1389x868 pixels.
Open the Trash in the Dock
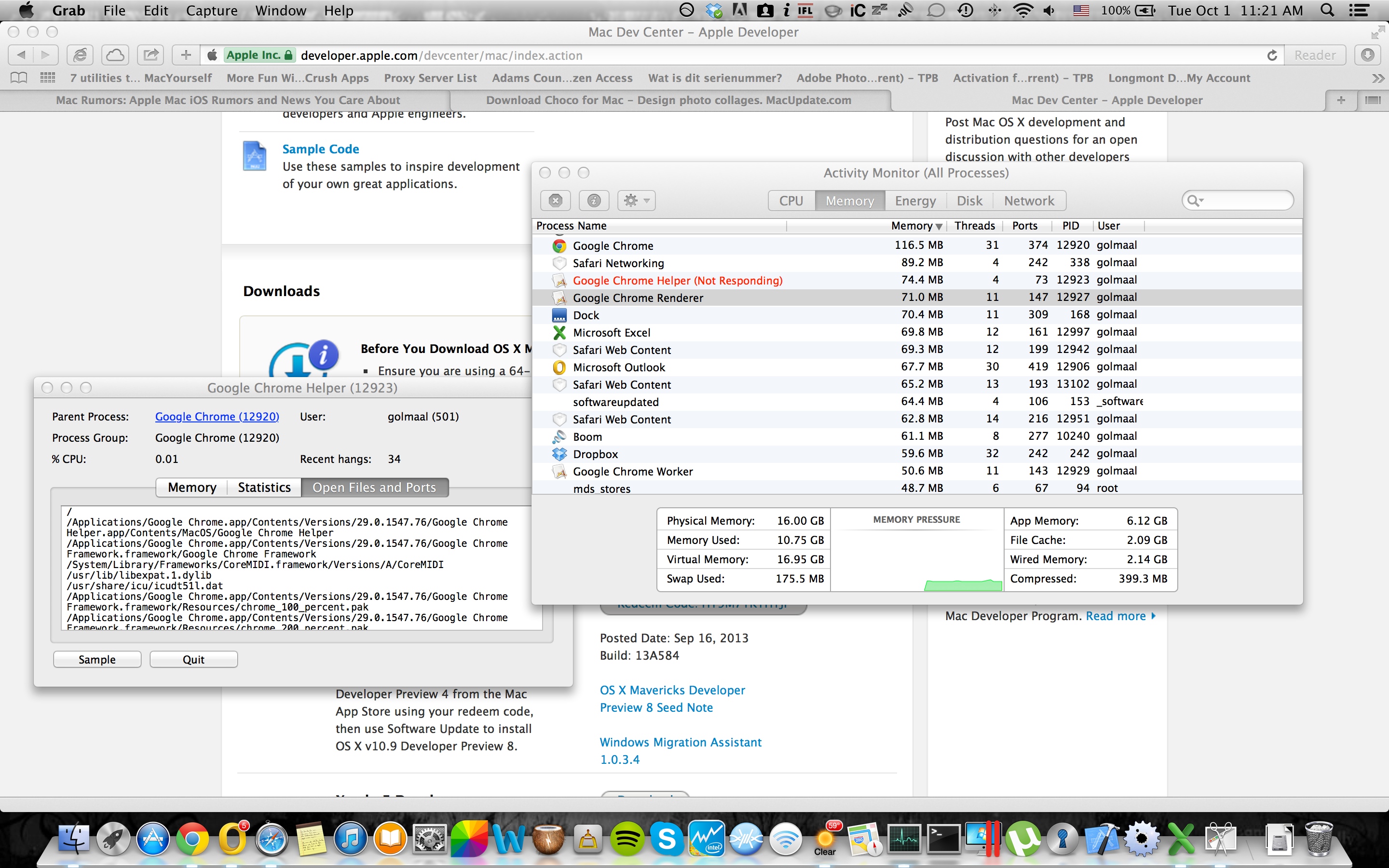click(x=1319, y=839)
